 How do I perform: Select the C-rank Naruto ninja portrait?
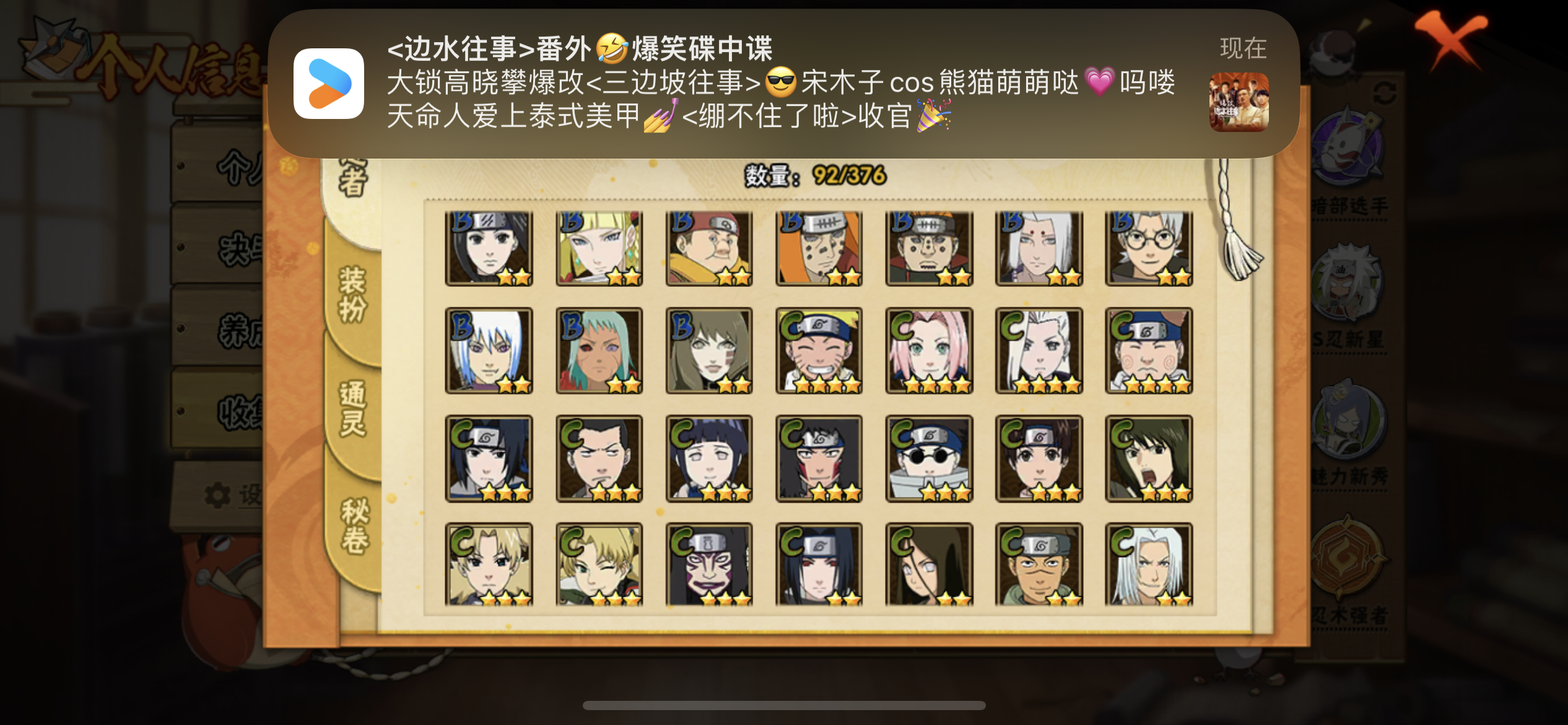(x=819, y=351)
